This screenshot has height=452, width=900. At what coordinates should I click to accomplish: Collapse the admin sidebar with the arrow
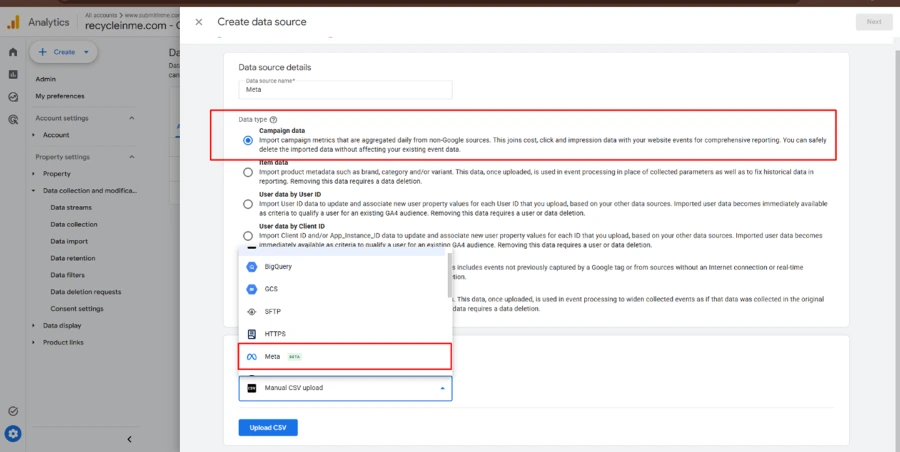pyautogui.click(x=129, y=439)
